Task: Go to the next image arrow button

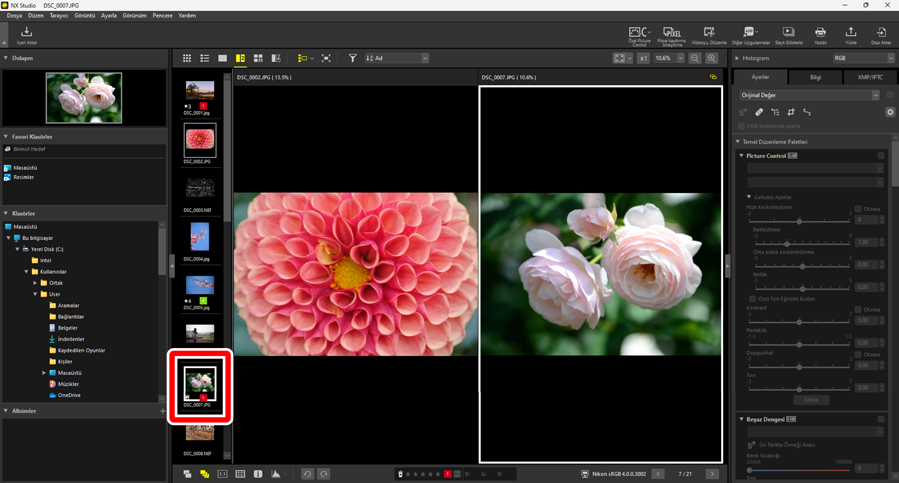Action: [x=712, y=474]
